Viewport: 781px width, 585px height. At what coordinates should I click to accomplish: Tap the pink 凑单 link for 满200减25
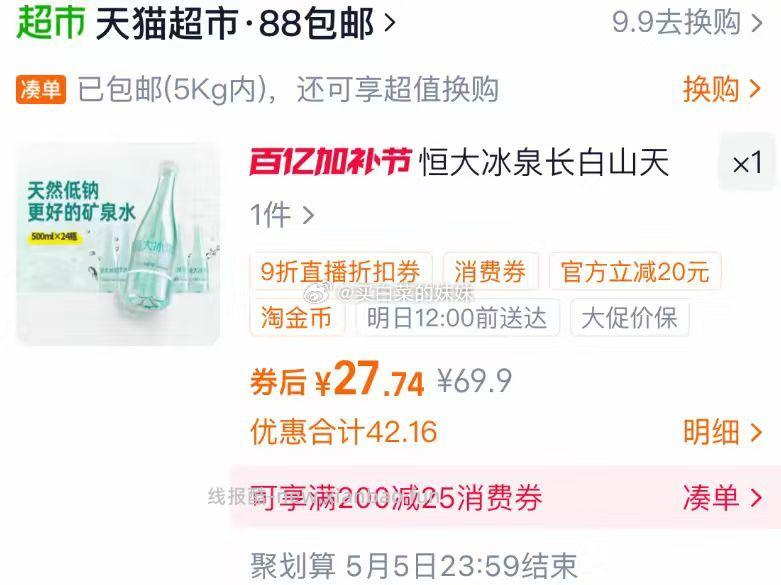coord(722,497)
